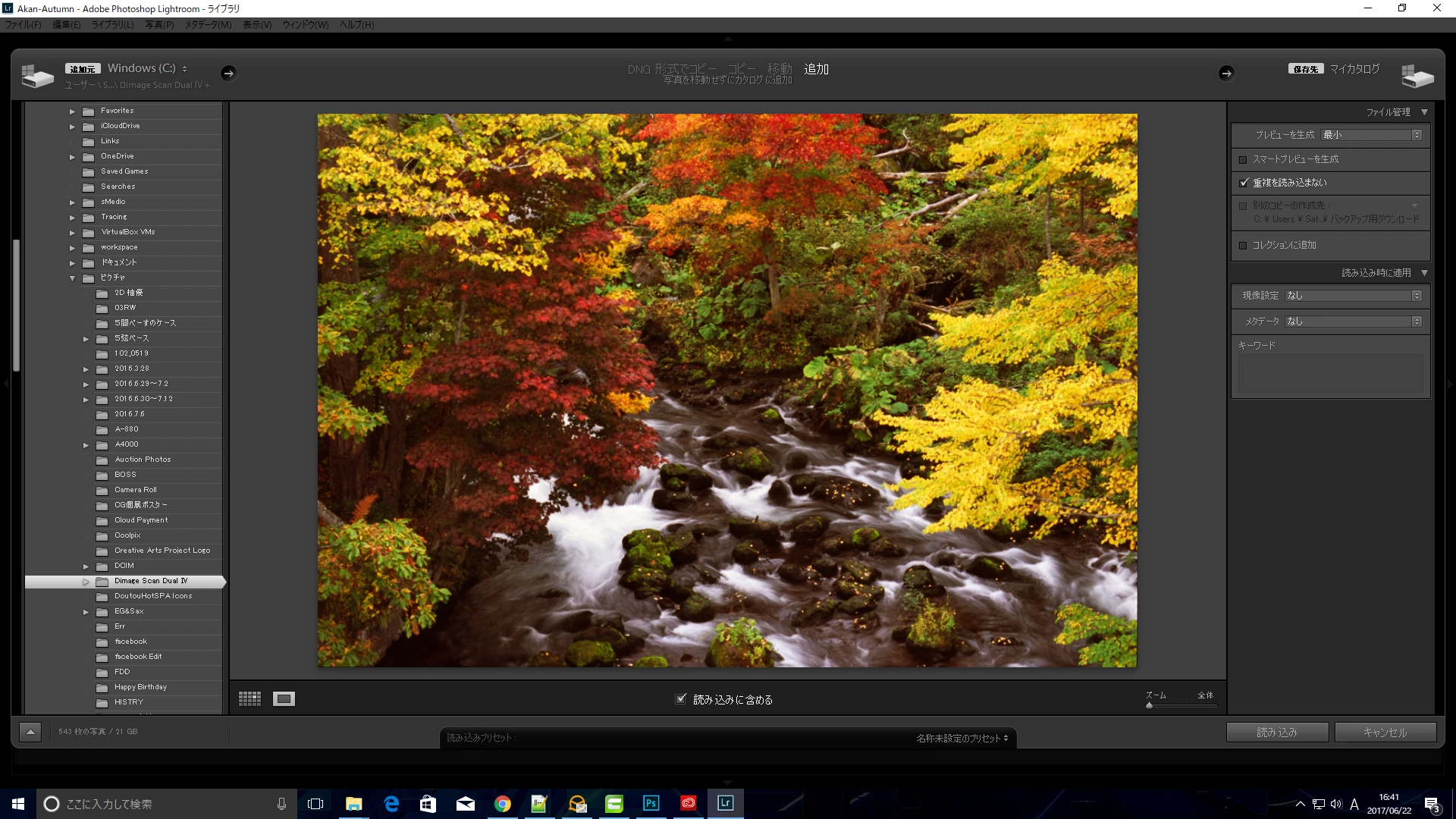Expand the DCIM folder tree
The image size is (1456, 819).
coord(86,566)
